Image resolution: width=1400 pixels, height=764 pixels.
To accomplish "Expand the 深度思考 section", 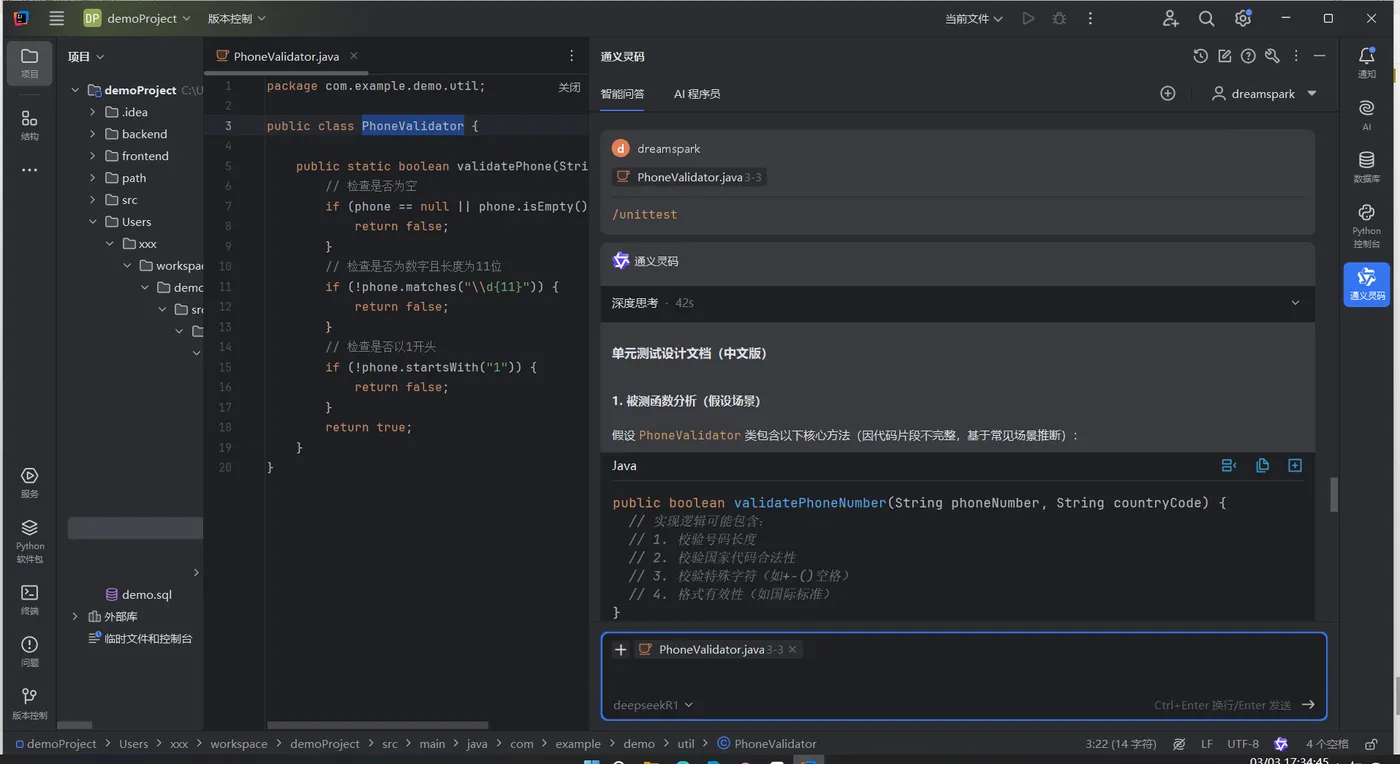I will click(x=1295, y=303).
